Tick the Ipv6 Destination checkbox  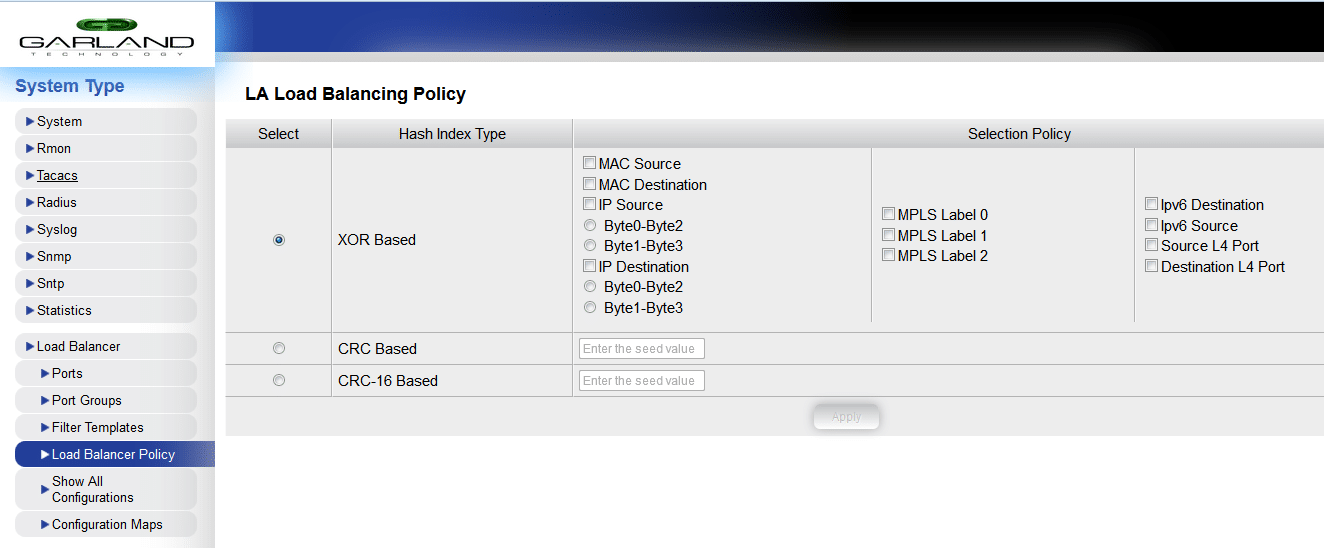pos(1152,204)
